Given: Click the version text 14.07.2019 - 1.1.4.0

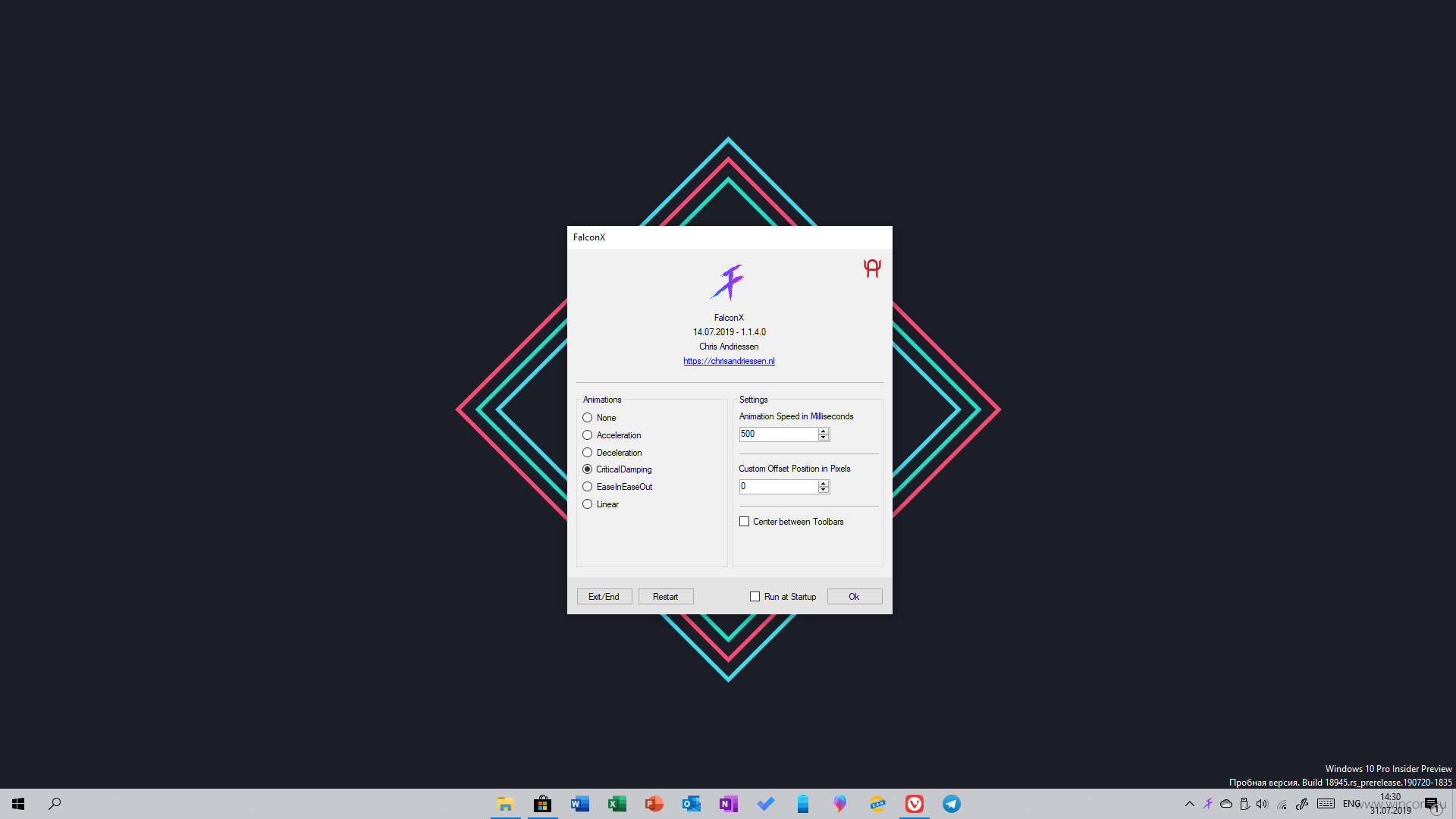Looking at the screenshot, I should [729, 332].
